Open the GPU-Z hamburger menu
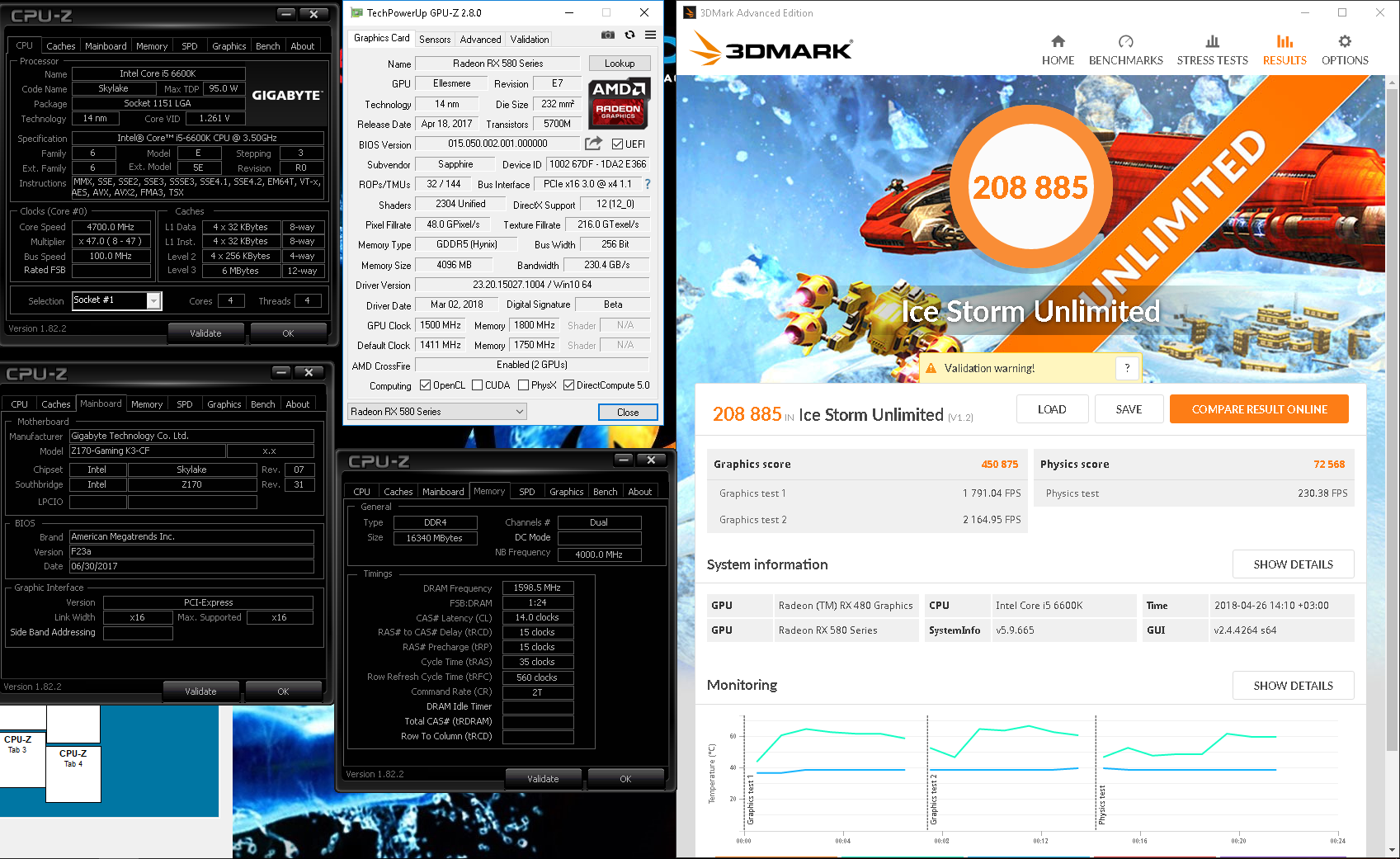This screenshot has width=1400, height=859. 650,35
